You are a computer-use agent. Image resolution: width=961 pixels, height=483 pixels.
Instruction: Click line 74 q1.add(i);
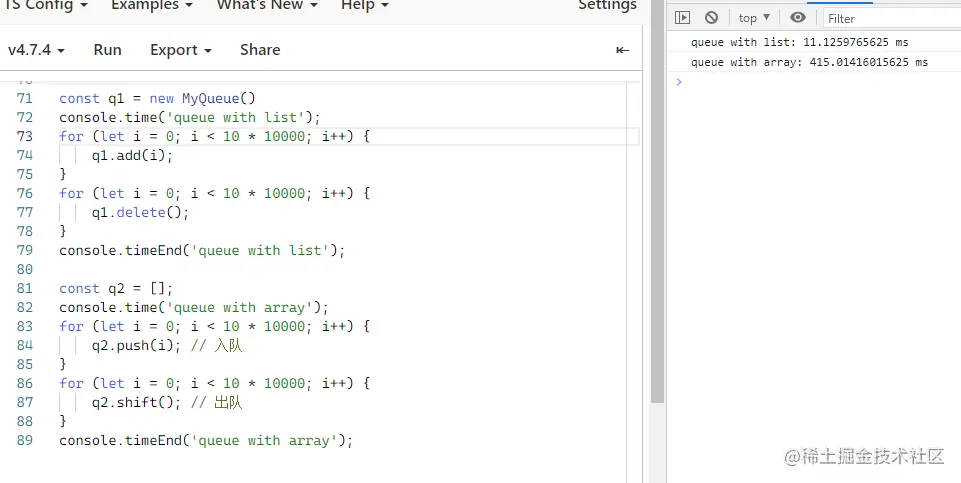coord(132,155)
